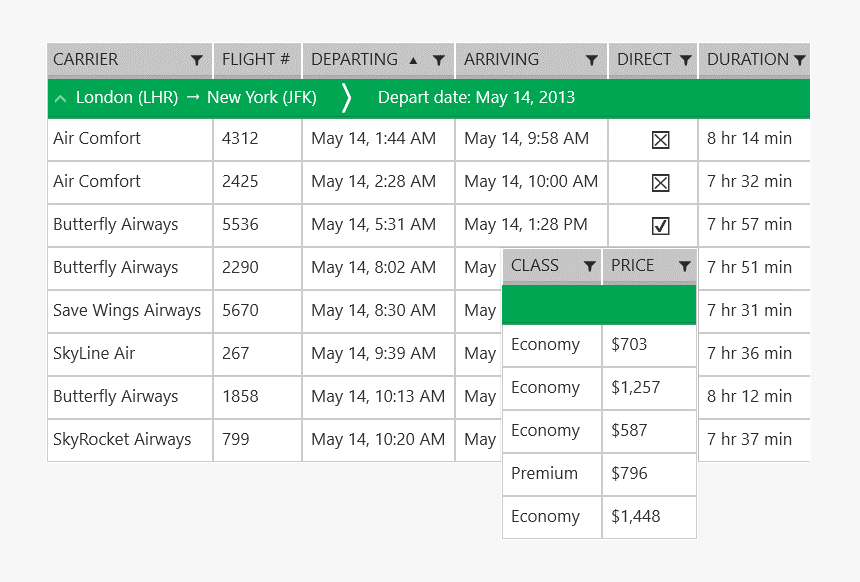The width and height of the screenshot is (860, 582).
Task: Open the filter icon in the CARRIER column
Action: click(197, 60)
